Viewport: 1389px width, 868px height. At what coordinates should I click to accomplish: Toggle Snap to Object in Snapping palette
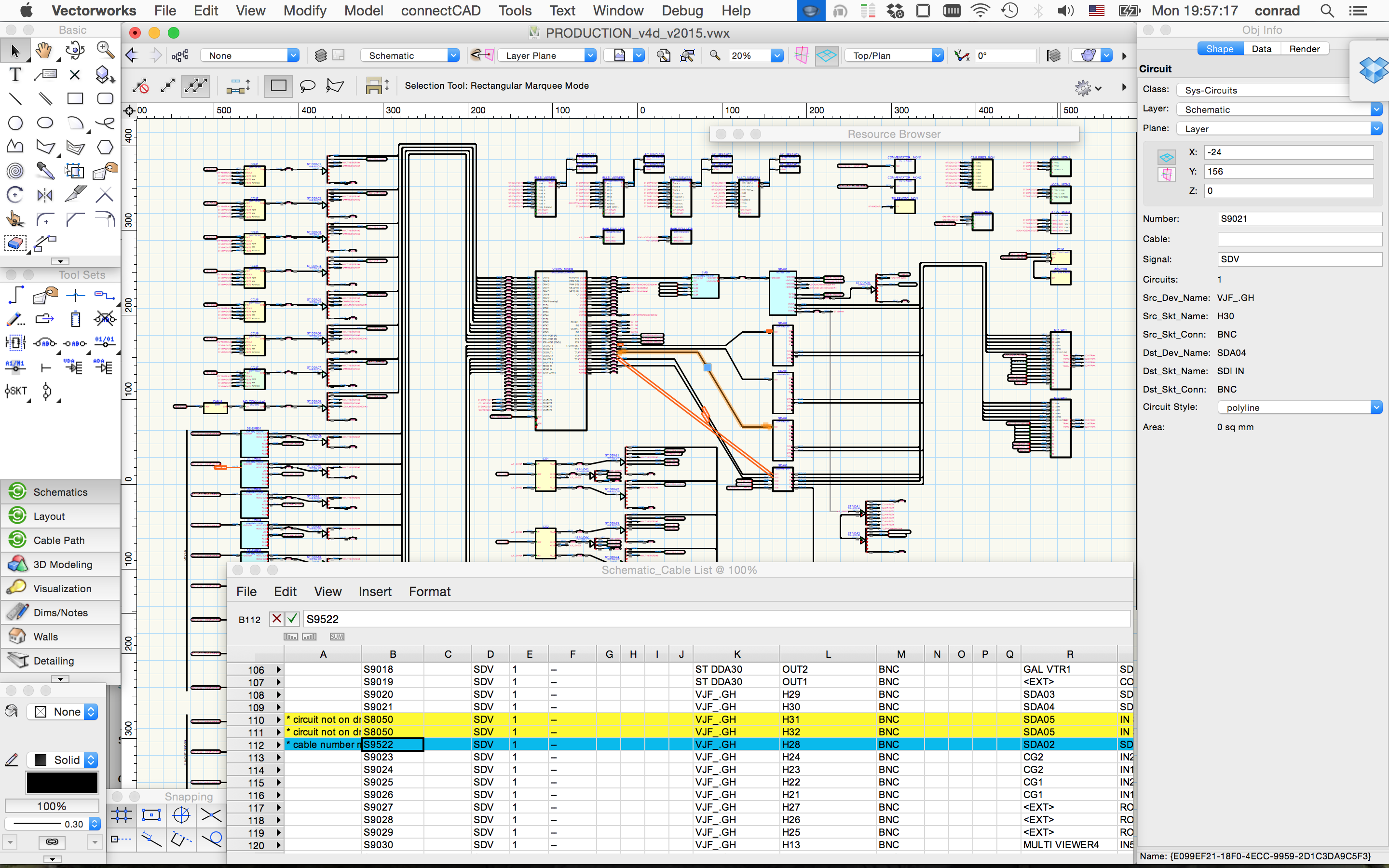click(151, 814)
